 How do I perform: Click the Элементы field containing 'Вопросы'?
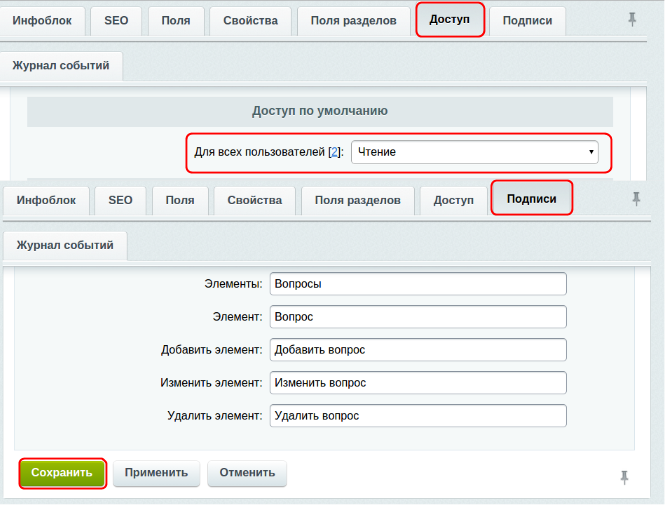(x=418, y=284)
